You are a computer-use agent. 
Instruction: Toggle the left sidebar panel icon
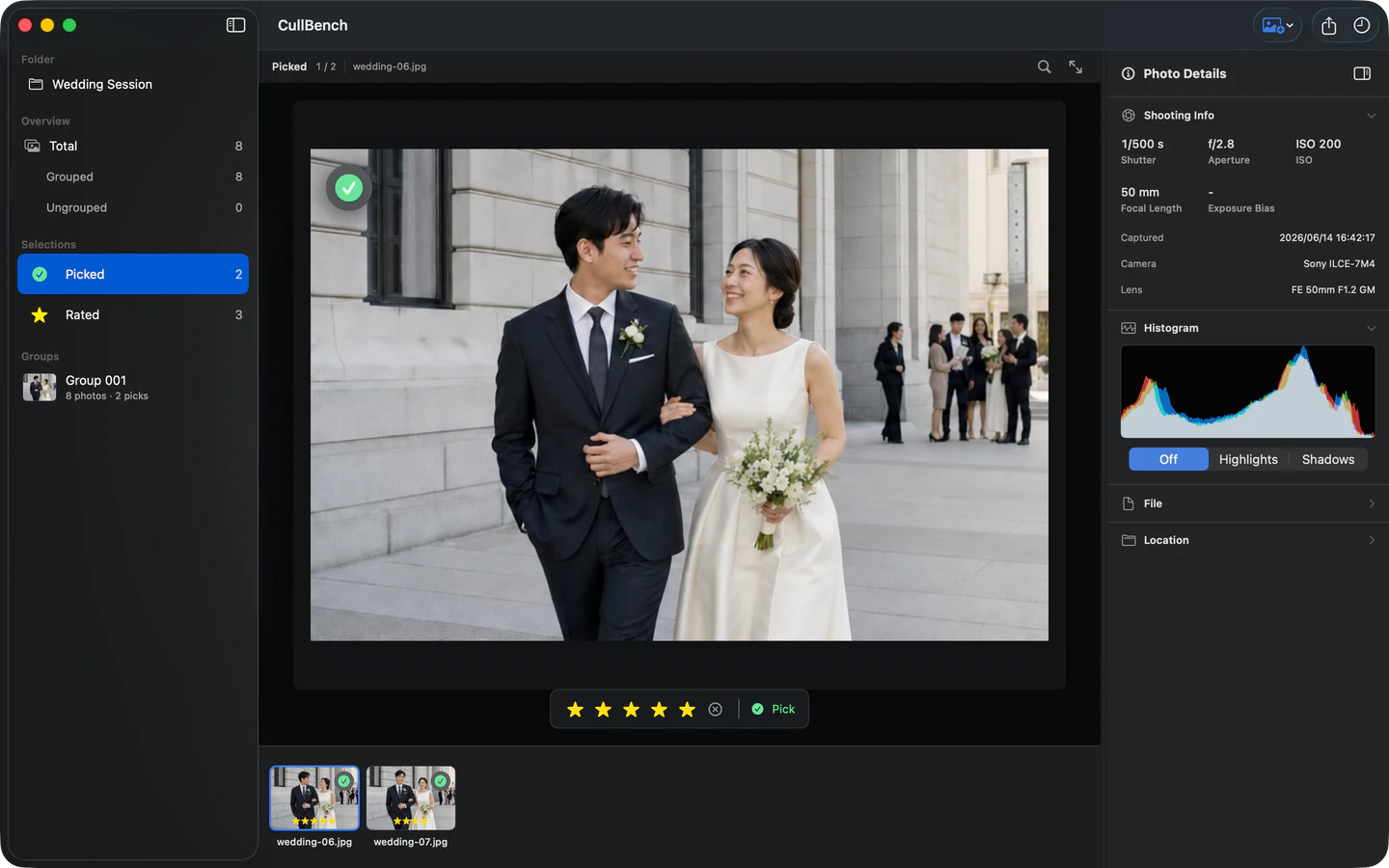click(235, 25)
